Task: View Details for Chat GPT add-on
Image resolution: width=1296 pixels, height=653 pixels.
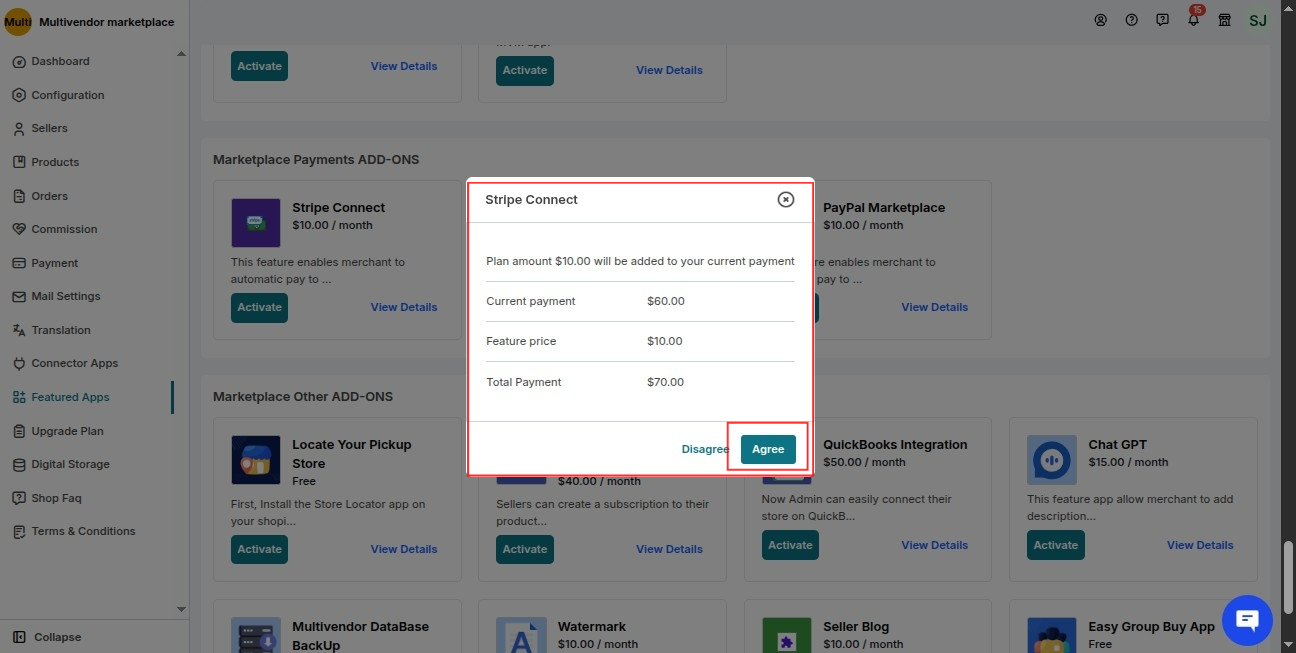Action: [1200, 545]
